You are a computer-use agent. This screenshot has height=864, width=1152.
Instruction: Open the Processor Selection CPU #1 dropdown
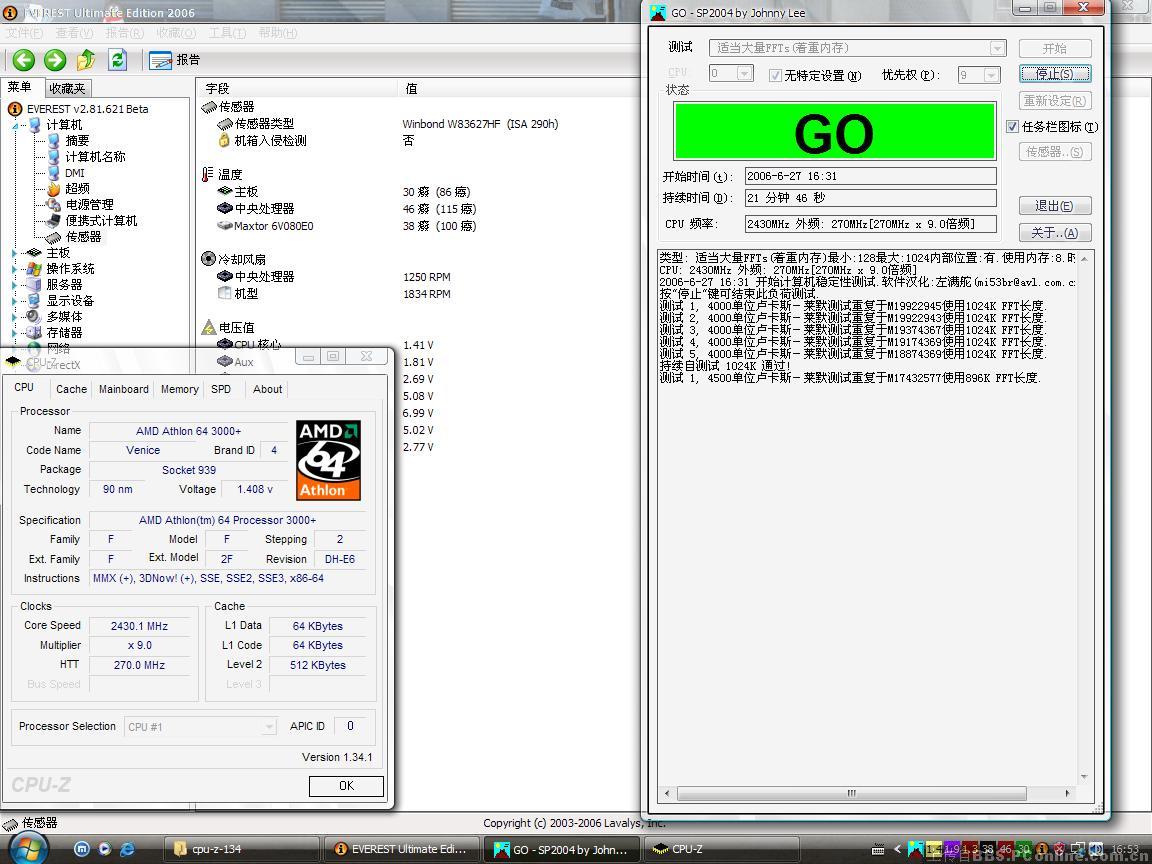pos(200,727)
